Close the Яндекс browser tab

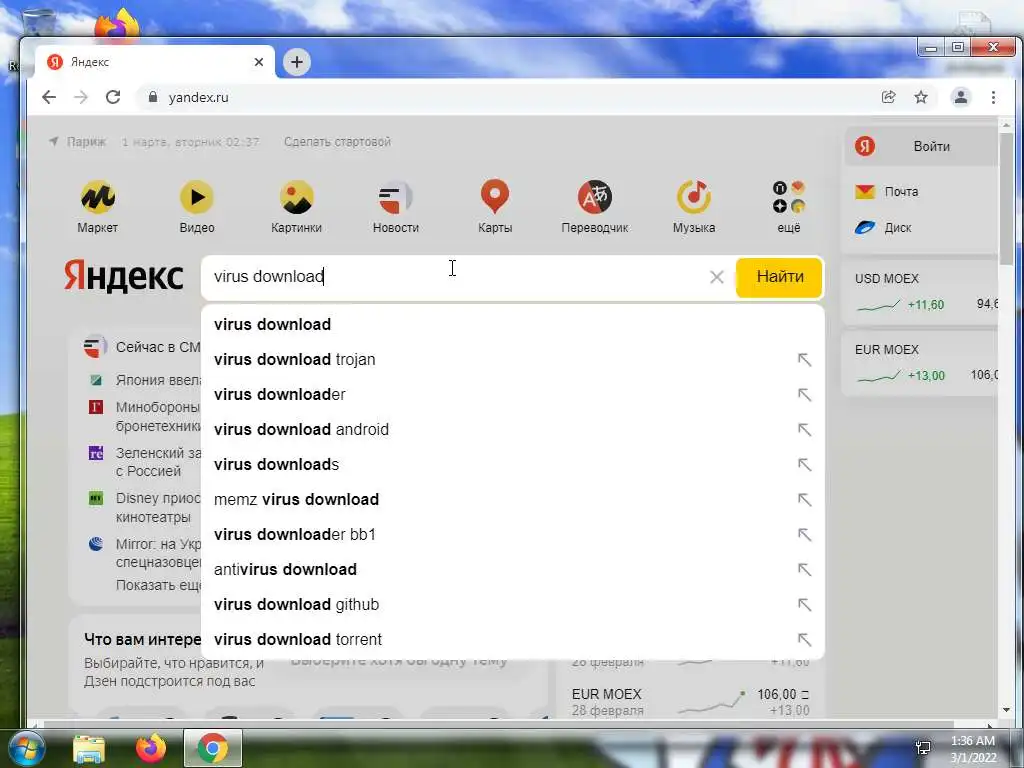coord(259,62)
